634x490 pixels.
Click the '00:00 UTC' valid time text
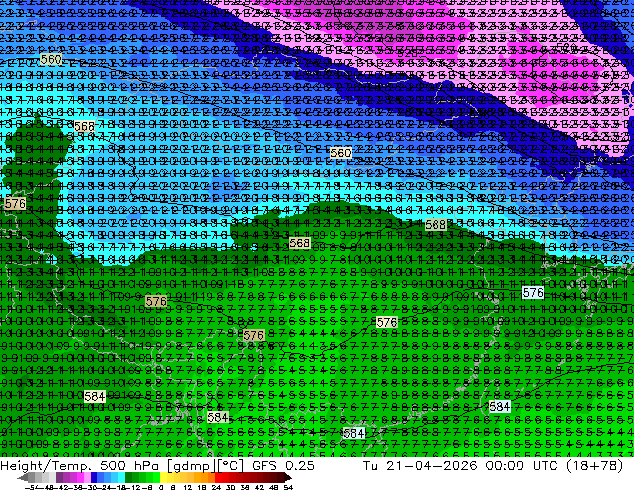(x=523, y=465)
